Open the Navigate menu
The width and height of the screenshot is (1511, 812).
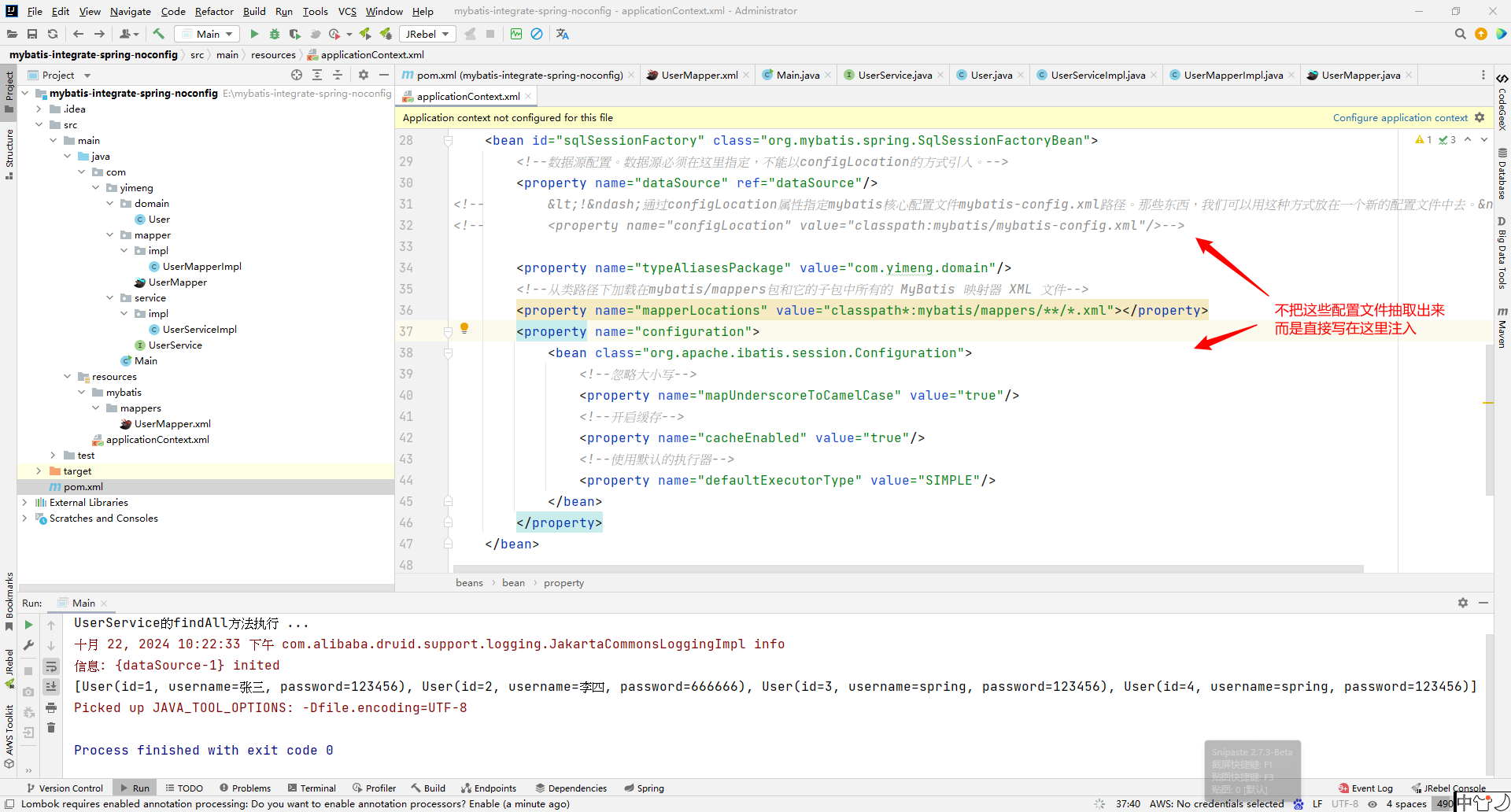coord(130,11)
